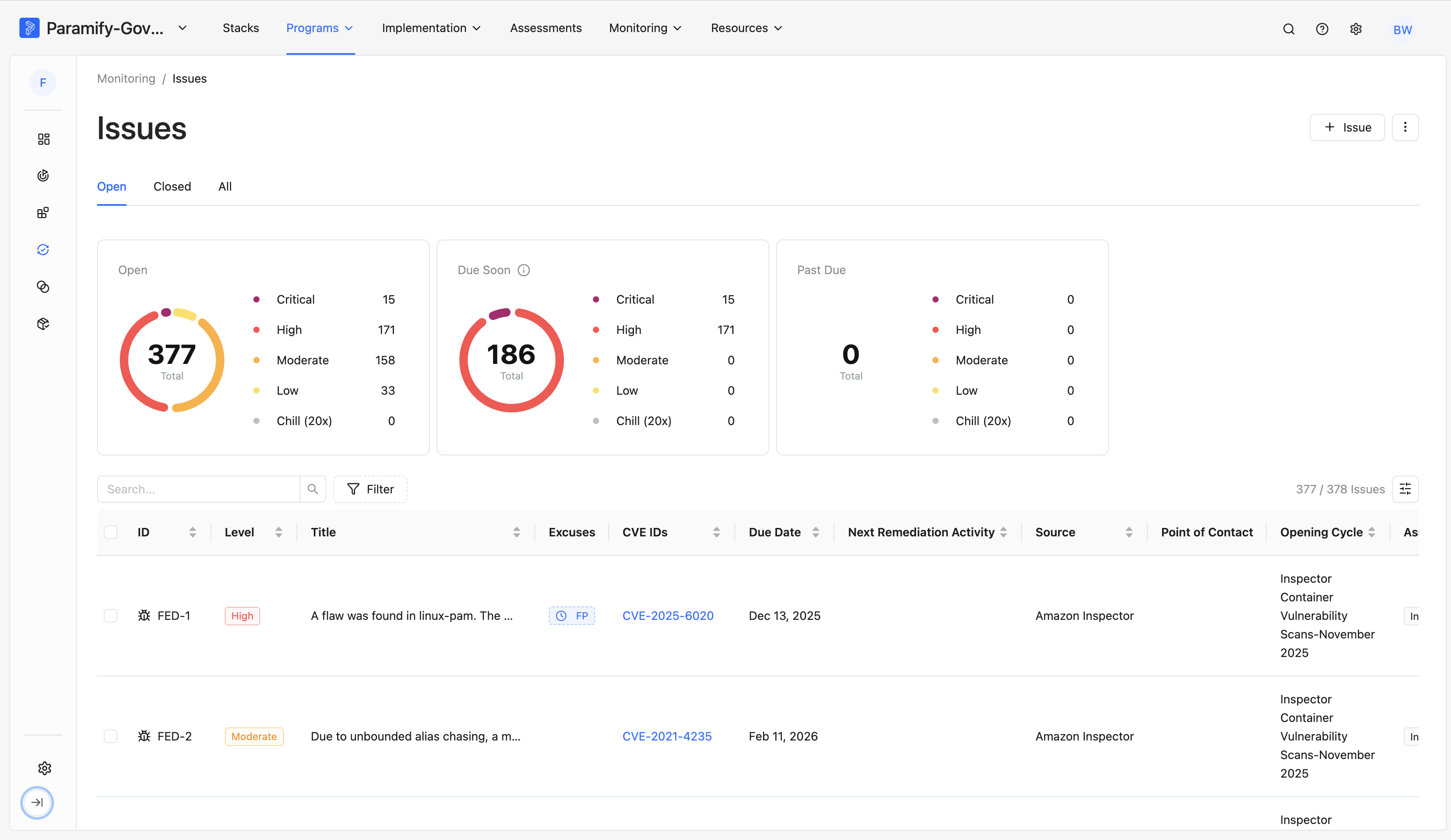Open the package box icon in sidebar
Image resolution: width=1451 pixels, height=840 pixels.
pyautogui.click(x=43, y=323)
